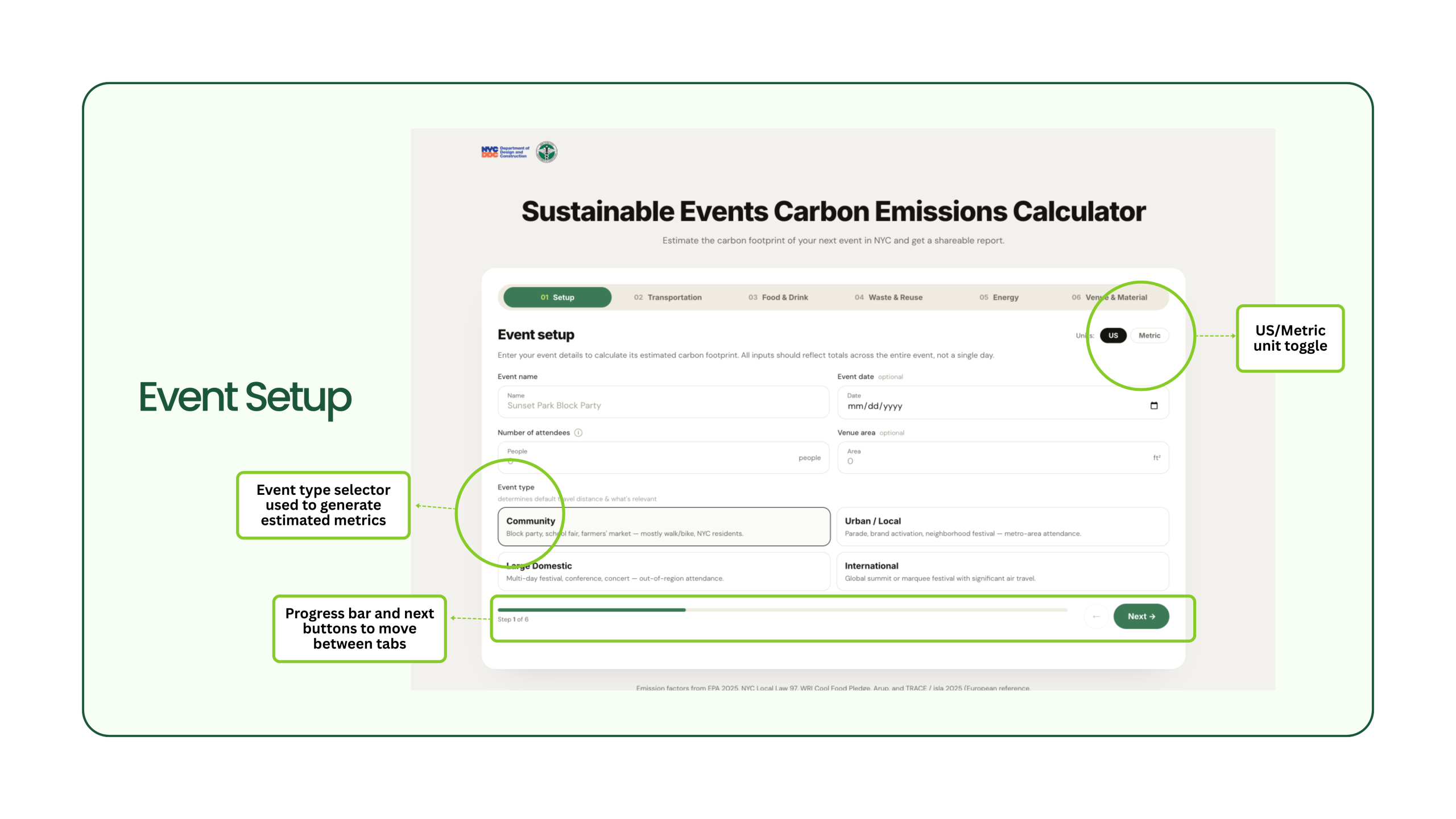Click the round green seal logo
Viewport: 1456px width, 819px height.
tap(547, 152)
